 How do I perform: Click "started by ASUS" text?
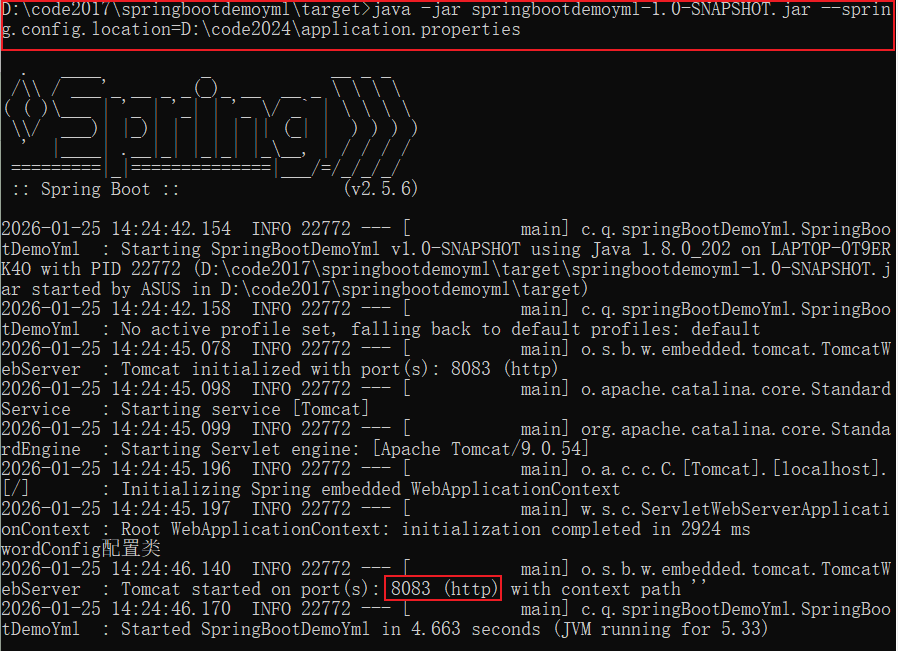point(106,289)
